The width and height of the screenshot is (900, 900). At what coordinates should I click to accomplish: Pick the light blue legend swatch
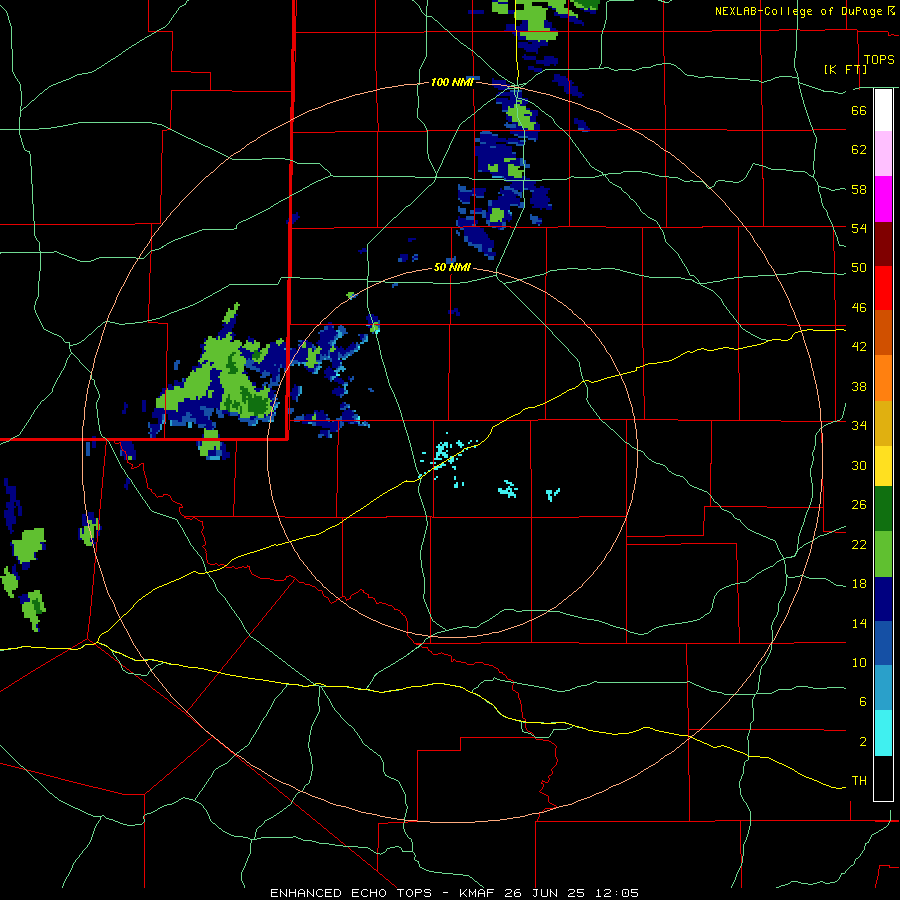coord(883,688)
